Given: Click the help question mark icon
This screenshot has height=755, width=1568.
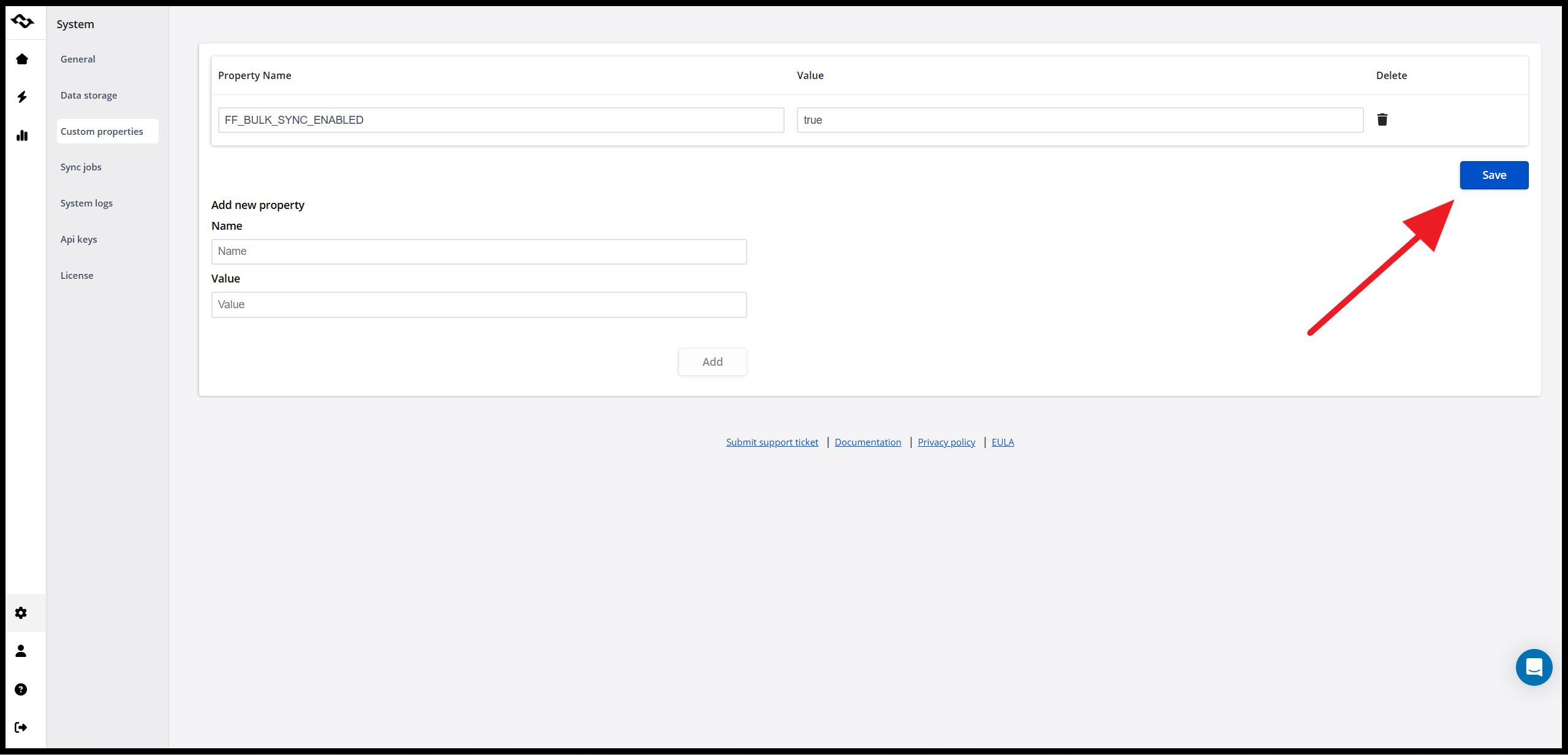Looking at the screenshot, I should tap(21, 689).
